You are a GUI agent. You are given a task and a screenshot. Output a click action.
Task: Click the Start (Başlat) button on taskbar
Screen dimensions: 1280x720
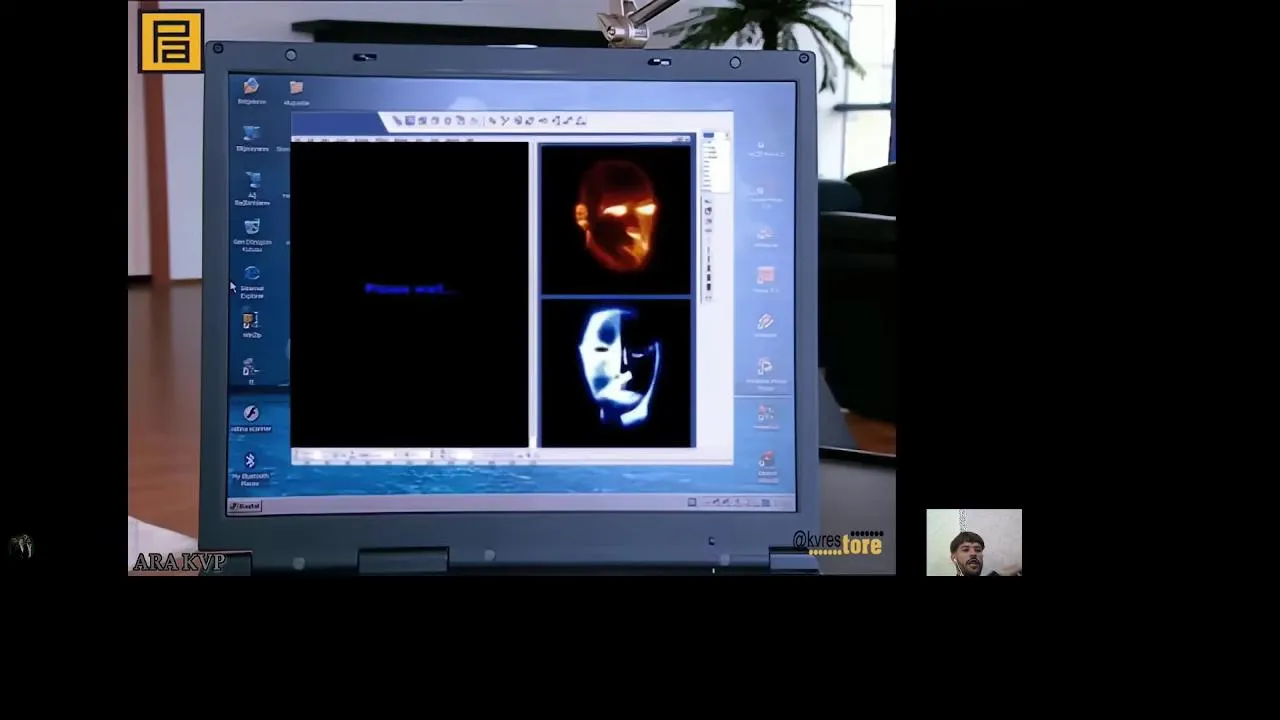click(246, 506)
